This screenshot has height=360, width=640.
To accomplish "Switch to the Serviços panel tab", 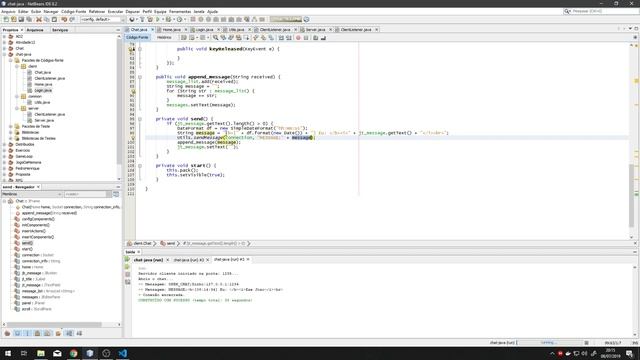I will coord(60,30).
